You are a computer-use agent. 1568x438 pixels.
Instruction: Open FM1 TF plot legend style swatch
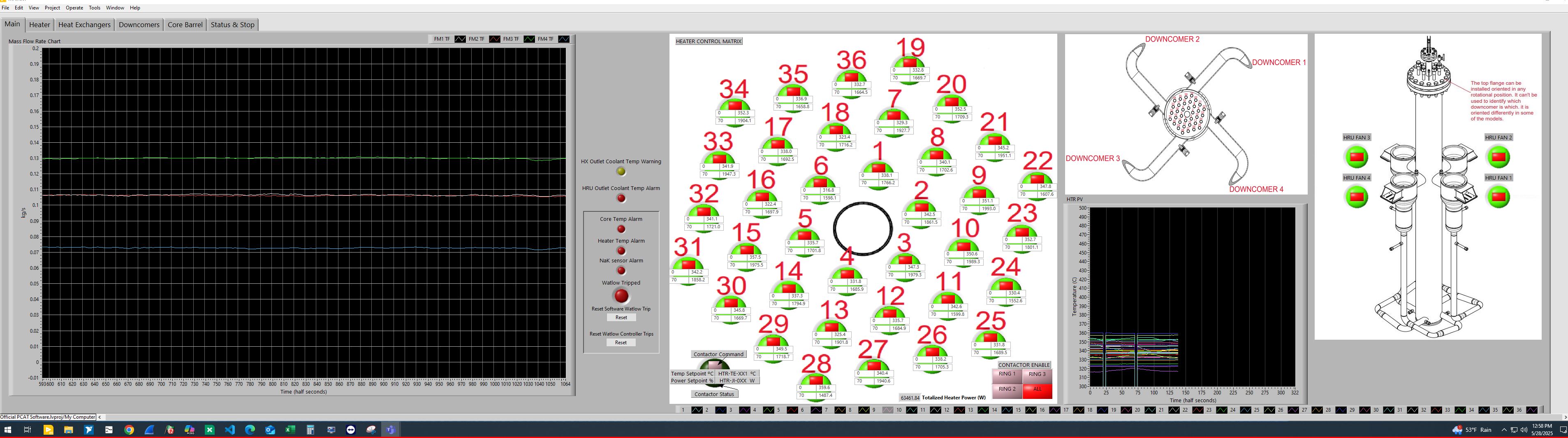(x=460, y=39)
